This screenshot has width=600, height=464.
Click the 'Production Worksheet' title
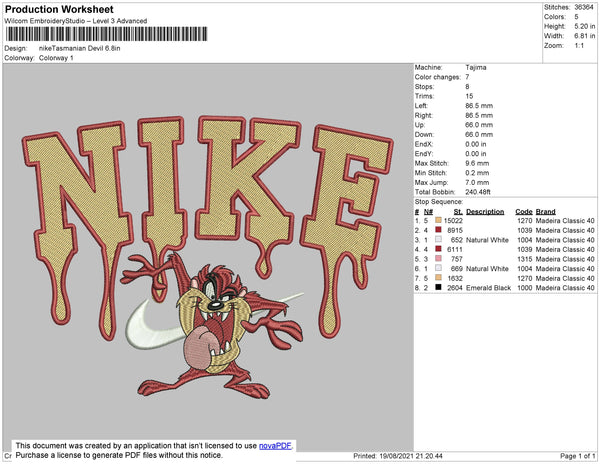click(x=59, y=9)
